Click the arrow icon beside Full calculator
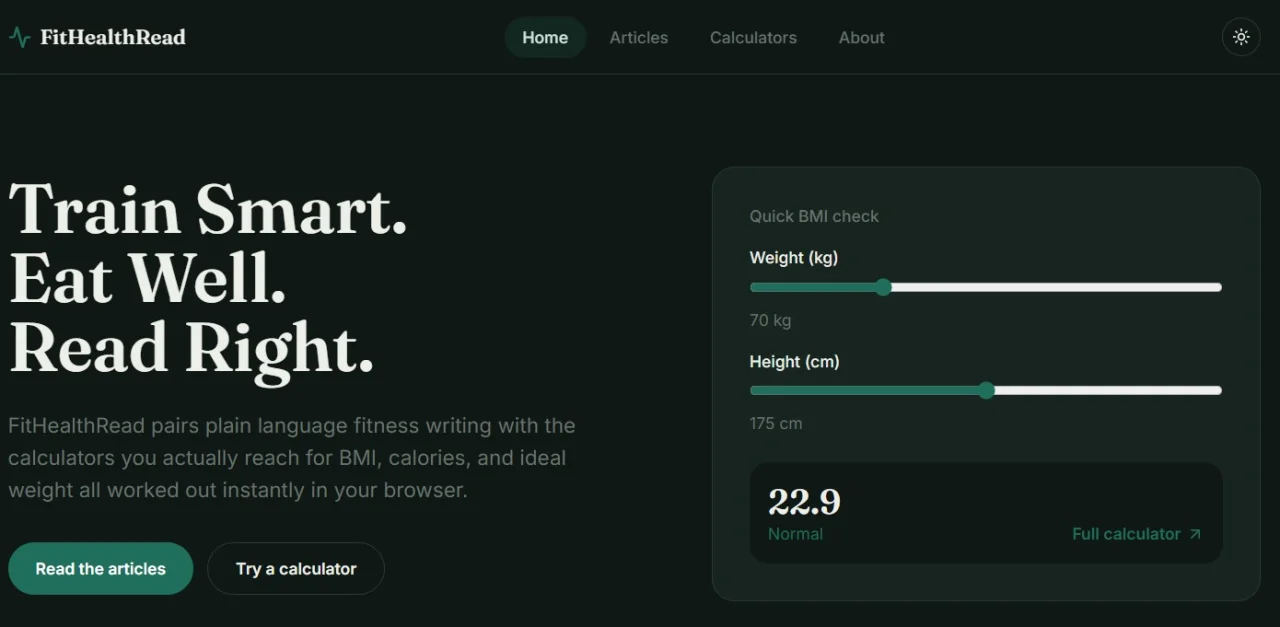The image size is (1280, 627). point(1194,534)
